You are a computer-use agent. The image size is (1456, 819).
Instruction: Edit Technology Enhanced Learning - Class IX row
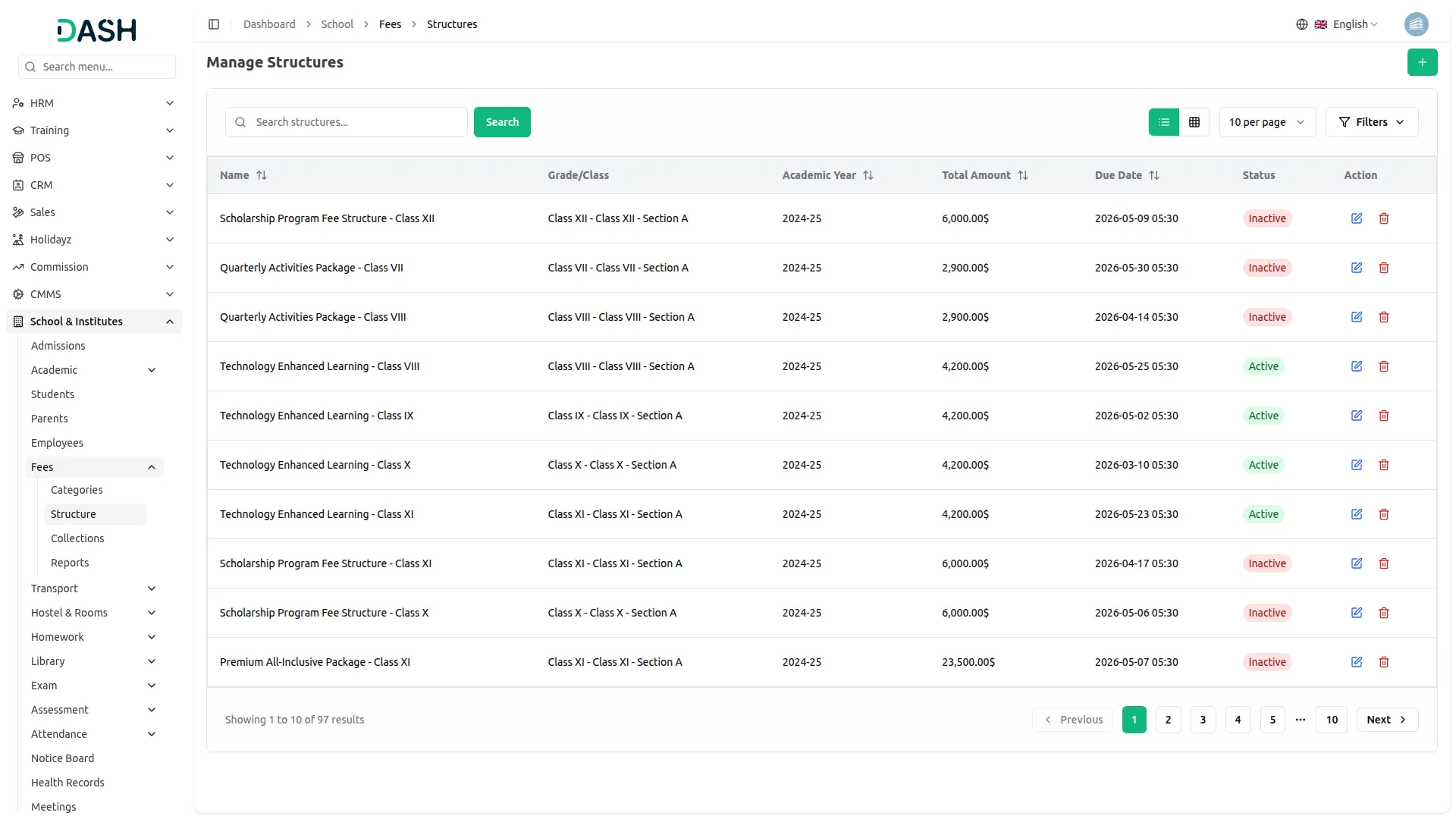1357,416
